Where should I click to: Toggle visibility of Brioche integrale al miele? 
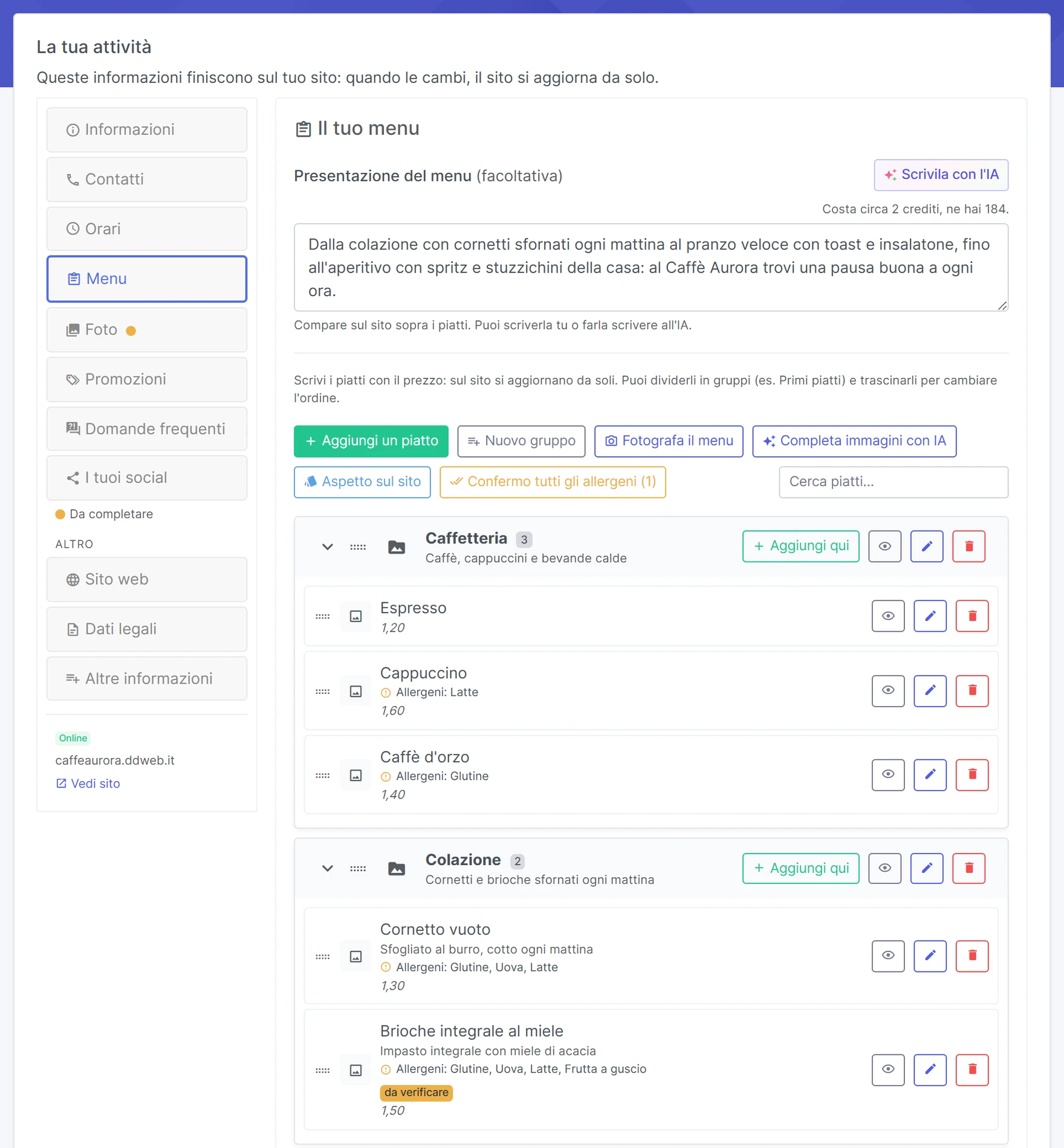[x=888, y=1069]
